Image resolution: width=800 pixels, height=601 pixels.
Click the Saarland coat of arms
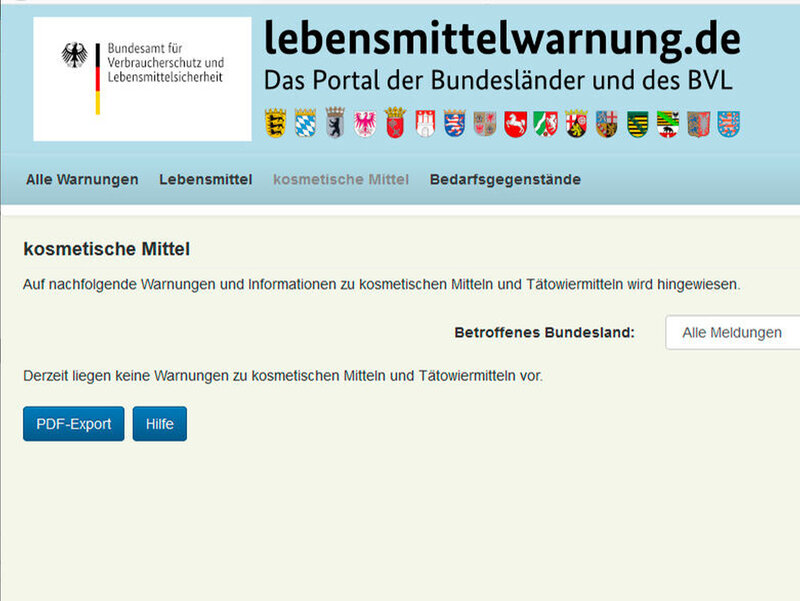[607, 124]
